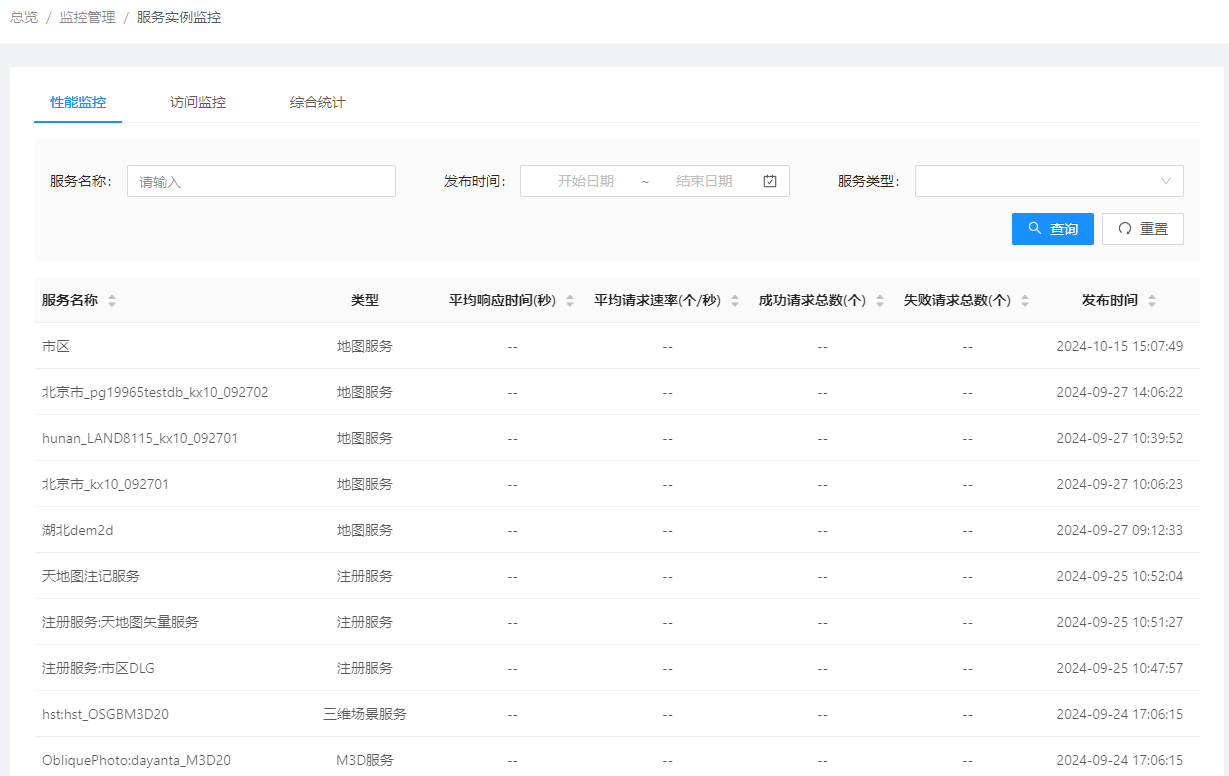Select the 天地图注记服务 service name
This screenshot has height=776, width=1229.
91,576
